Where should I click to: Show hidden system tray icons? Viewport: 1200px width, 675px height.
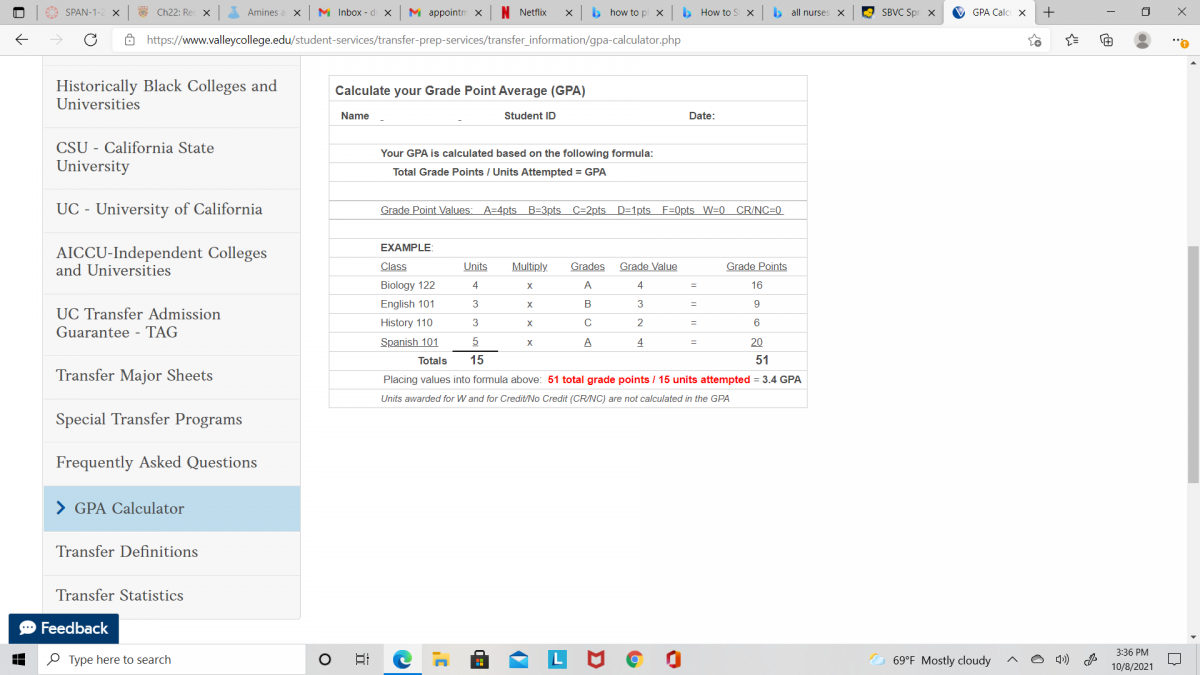coord(1012,659)
